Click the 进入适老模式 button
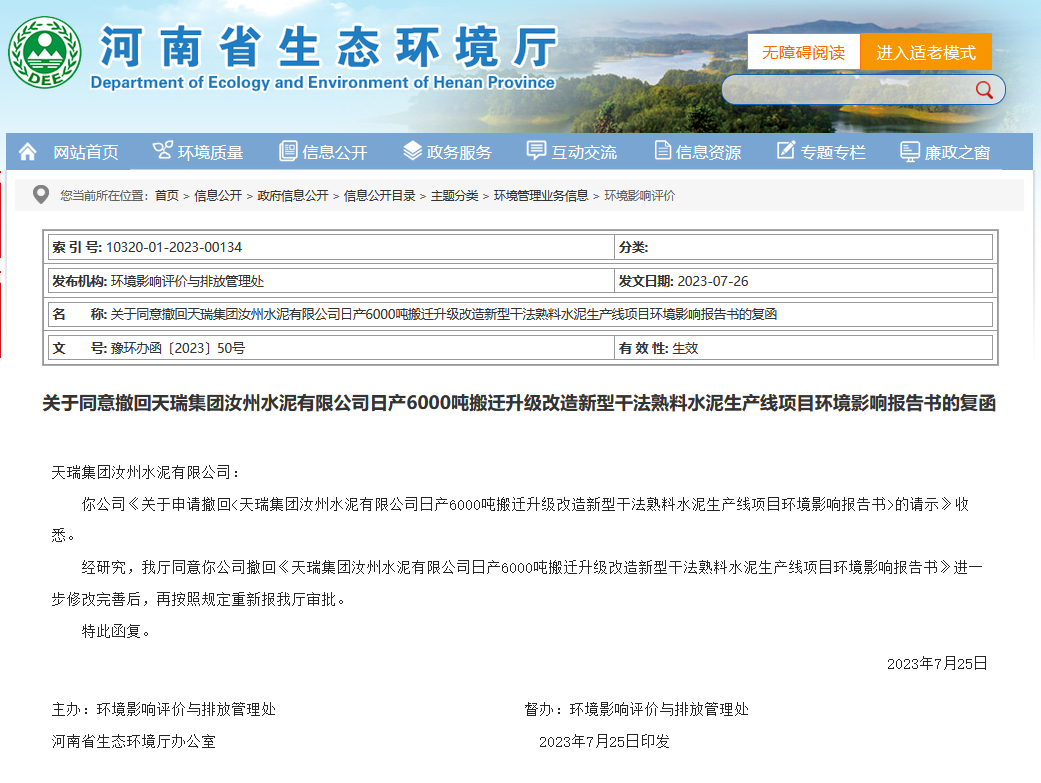1041x783 pixels. pyautogui.click(x=925, y=52)
